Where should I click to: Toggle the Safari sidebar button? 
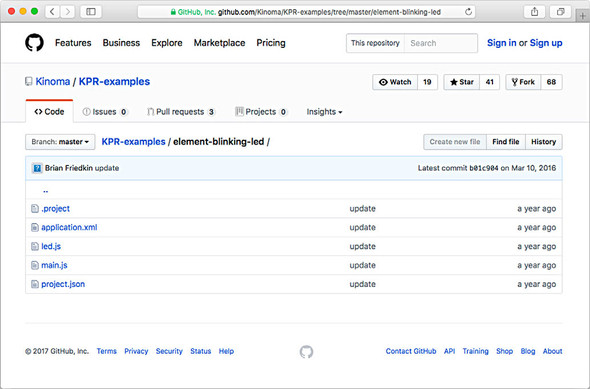pos(91,12)
